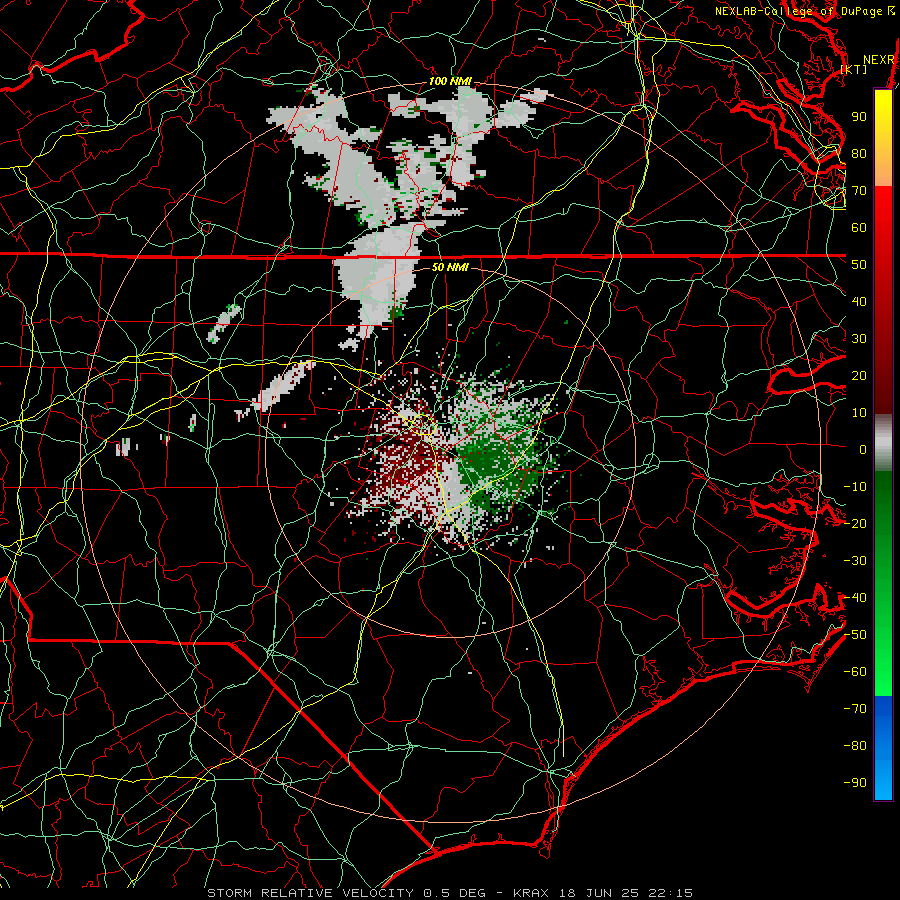The width and height of the screenshot is (900, 900).
Task: Click the 70 value on the velocity scale
Action: click(859, 191)
